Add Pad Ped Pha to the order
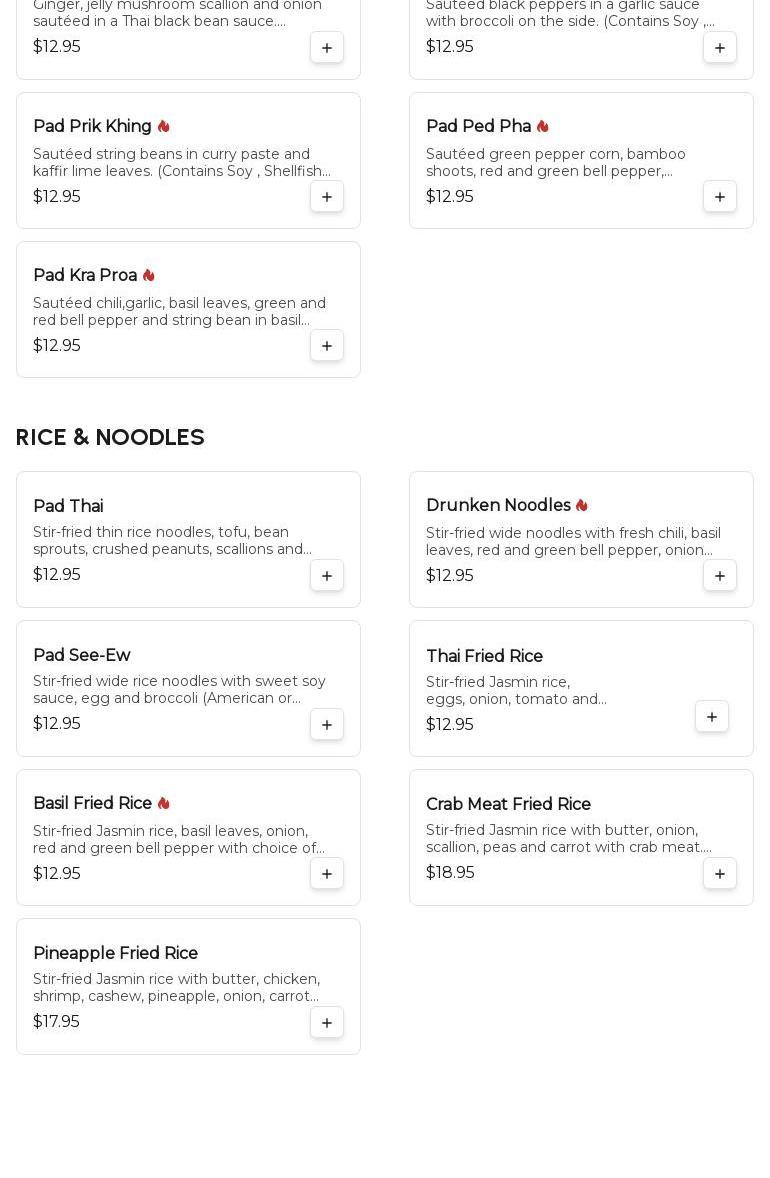Image resolution: width=770 pixels, height=1178 pixels. [720, 197]
